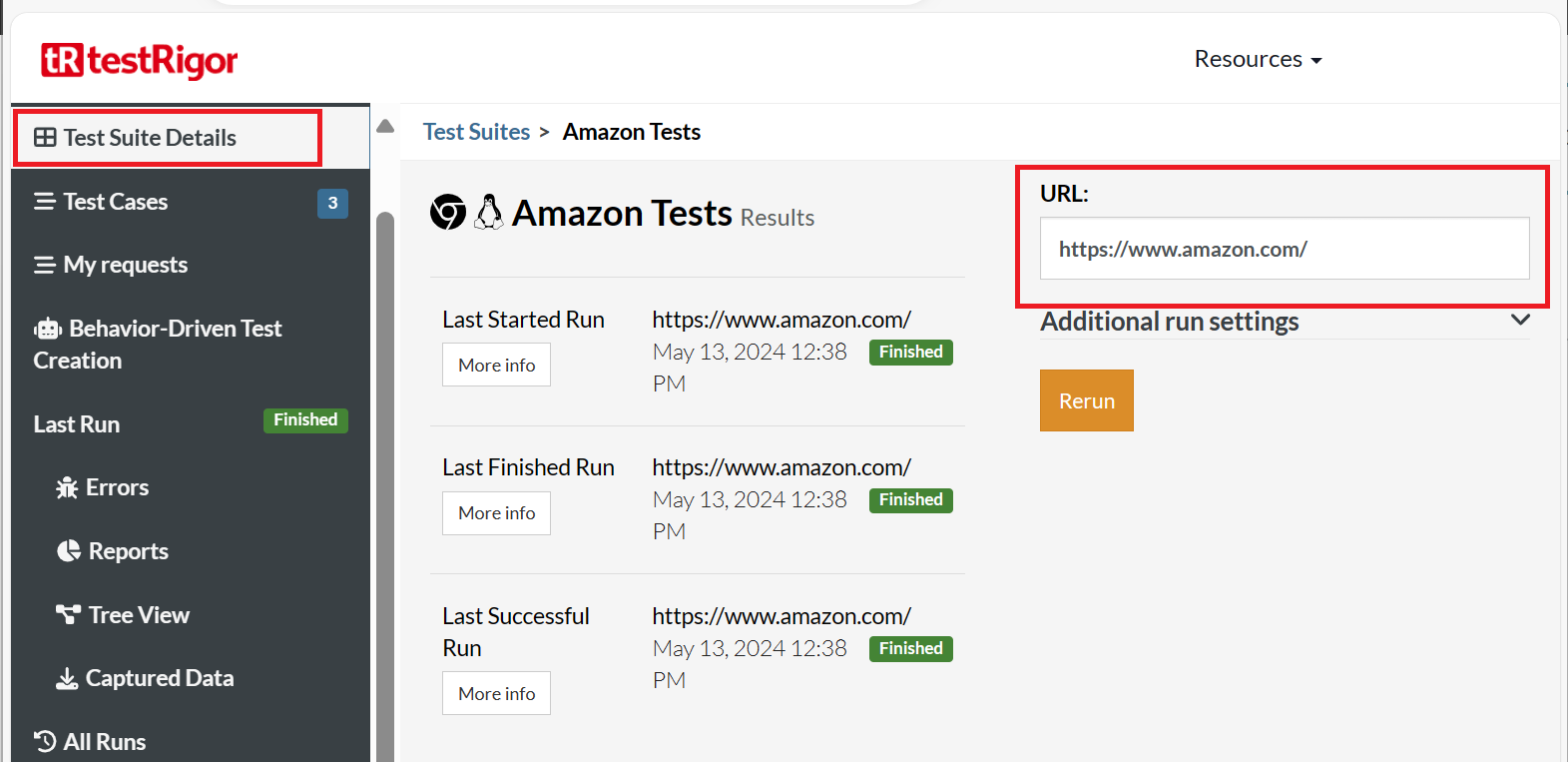Click into the URL input field

click(x=1284, y=249)
